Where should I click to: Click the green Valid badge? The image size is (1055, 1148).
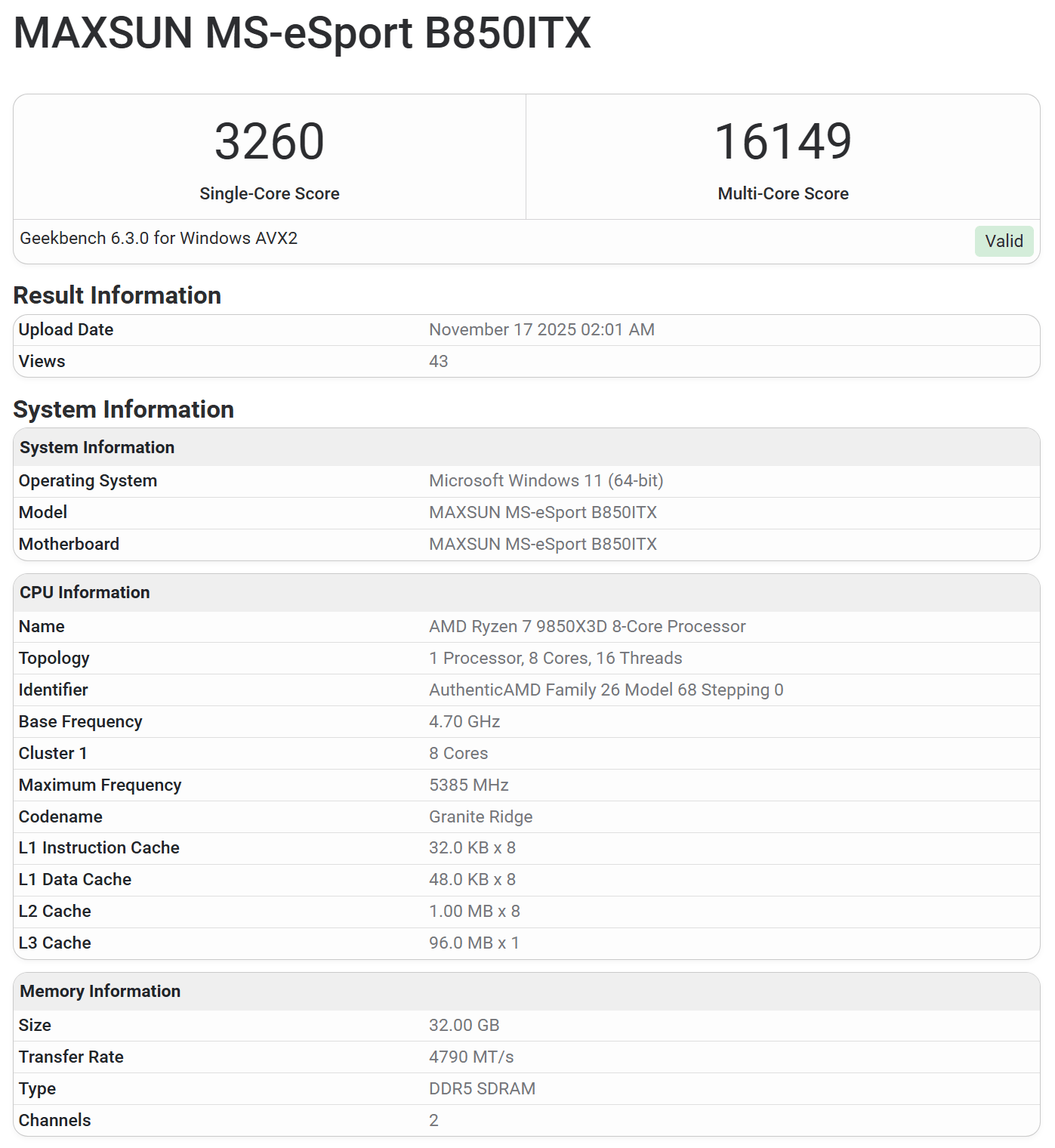[1003, 242]
